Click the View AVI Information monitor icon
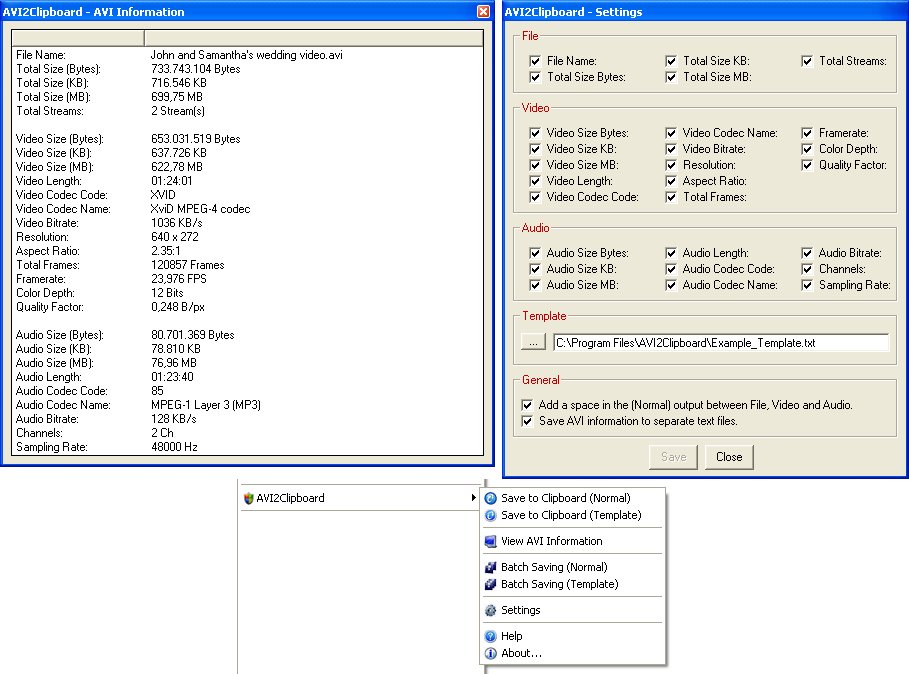909x674 pixels. tap(490, 541)
